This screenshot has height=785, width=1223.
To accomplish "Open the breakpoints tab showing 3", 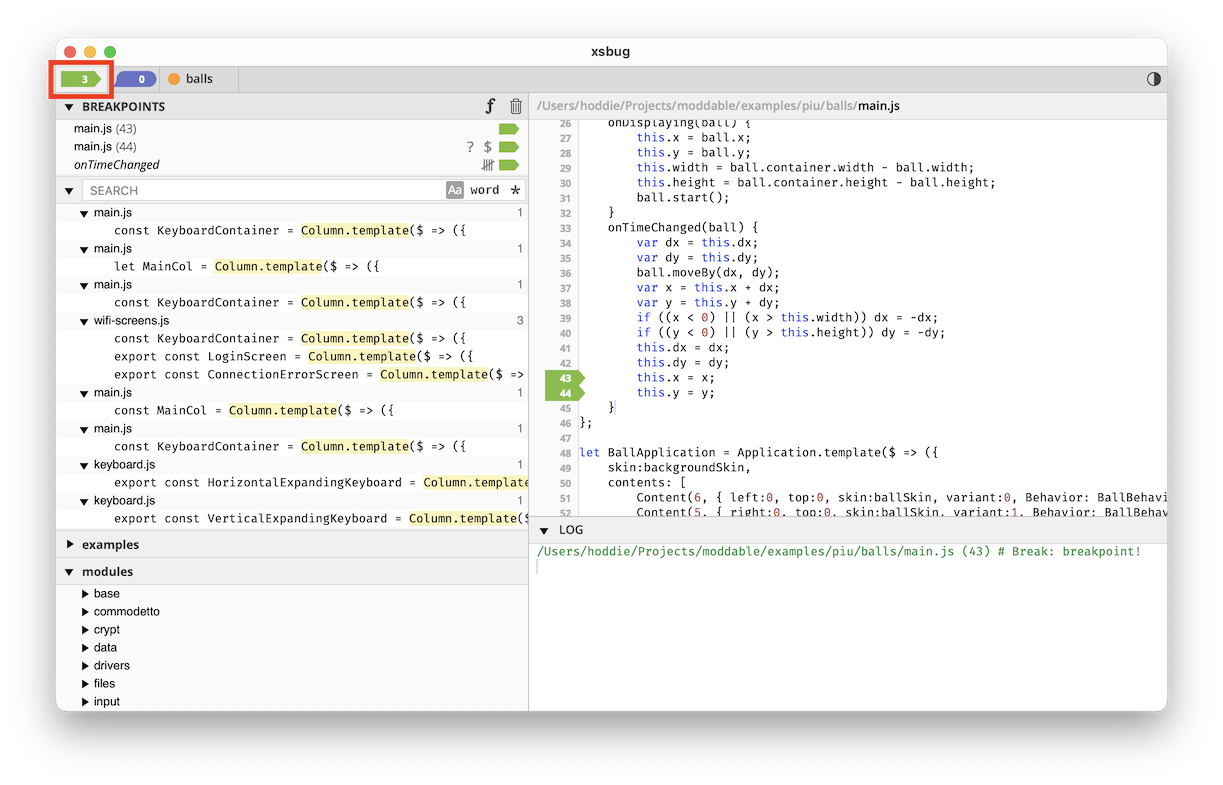I will pyautogui.click(x=80, y=79).
